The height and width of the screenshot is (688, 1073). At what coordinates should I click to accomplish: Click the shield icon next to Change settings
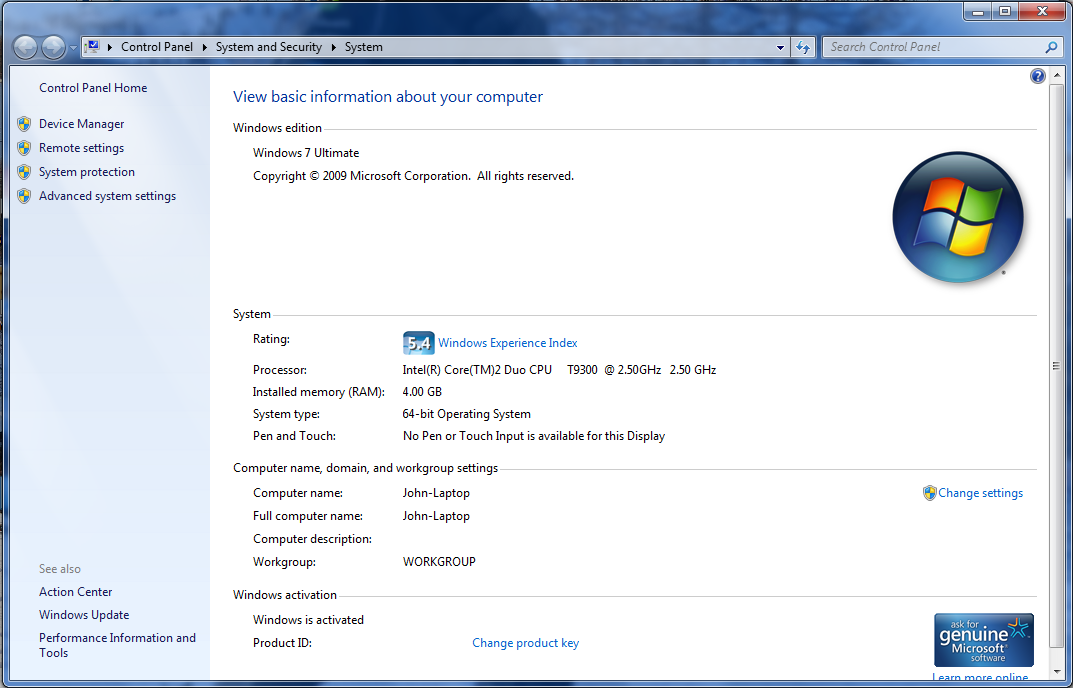(x=928, y=492)
